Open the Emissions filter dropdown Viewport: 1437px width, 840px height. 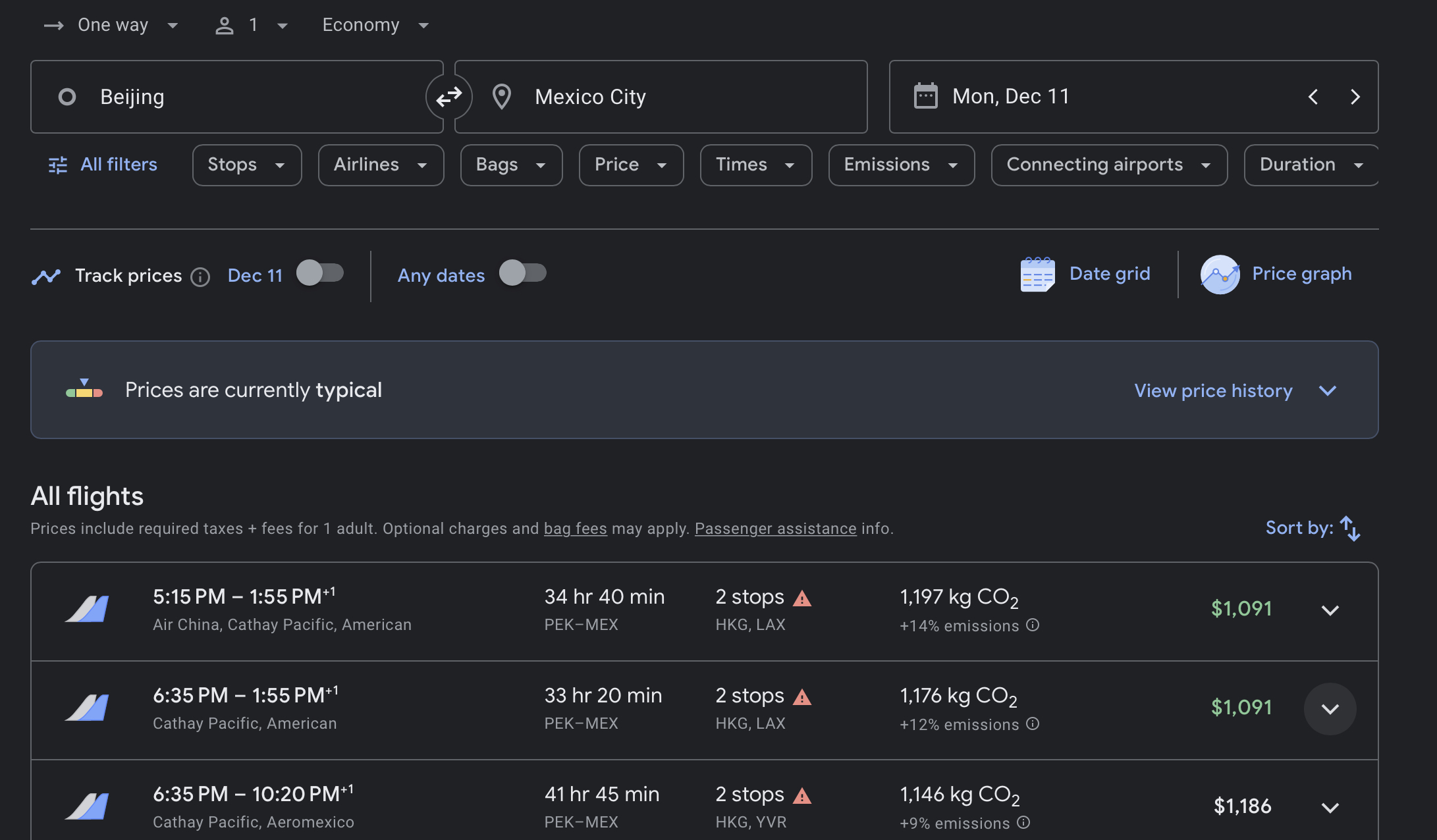[901, 165]
